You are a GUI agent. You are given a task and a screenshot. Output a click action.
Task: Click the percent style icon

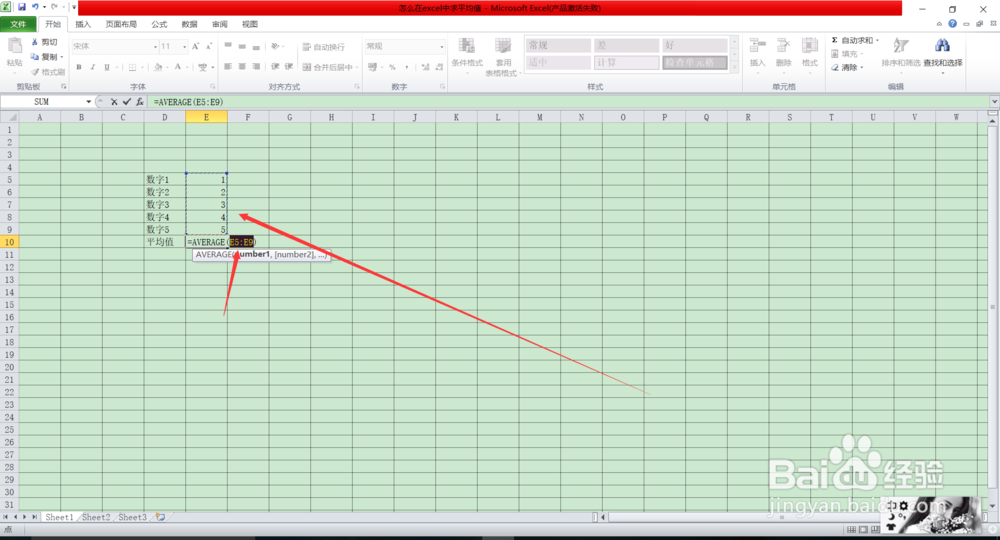[392, 67]
